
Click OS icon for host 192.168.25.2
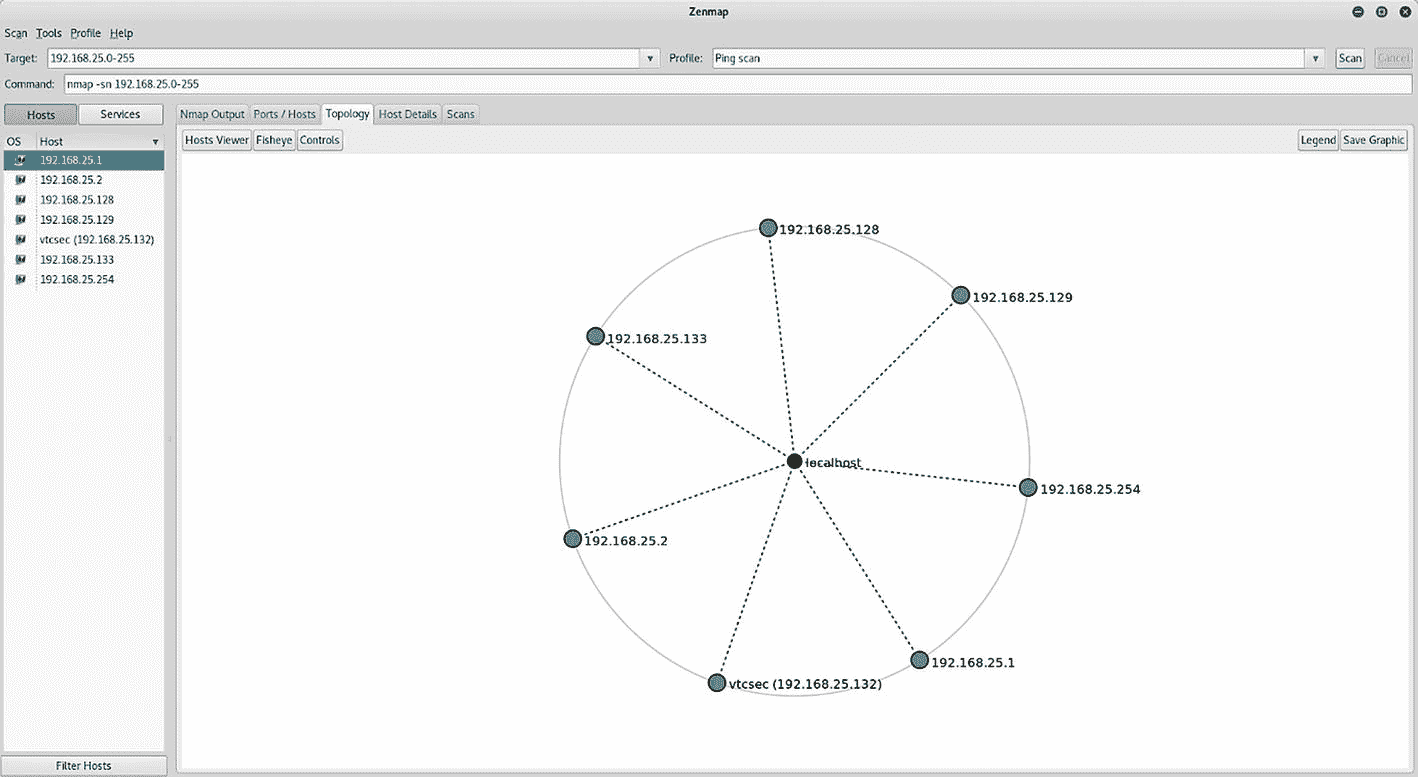[20, 180]
